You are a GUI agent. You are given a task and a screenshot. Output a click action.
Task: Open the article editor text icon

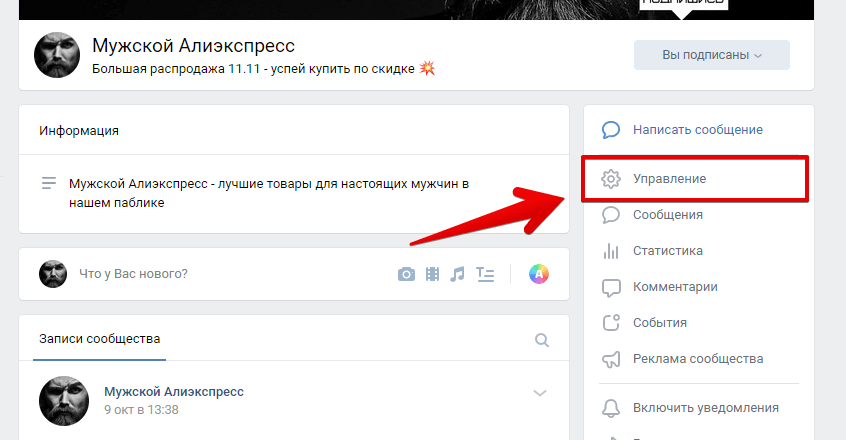(x=485, y=274)
